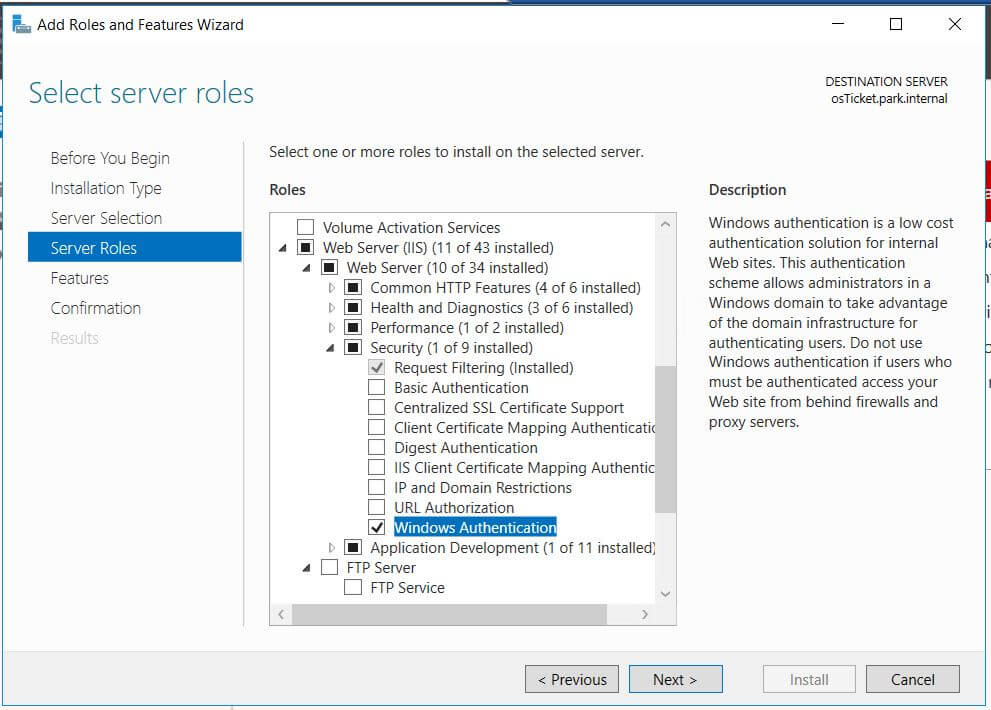Click the roles list scroll up arrow
The height and width of the screenshot is (710, 991).
[666, 224]
